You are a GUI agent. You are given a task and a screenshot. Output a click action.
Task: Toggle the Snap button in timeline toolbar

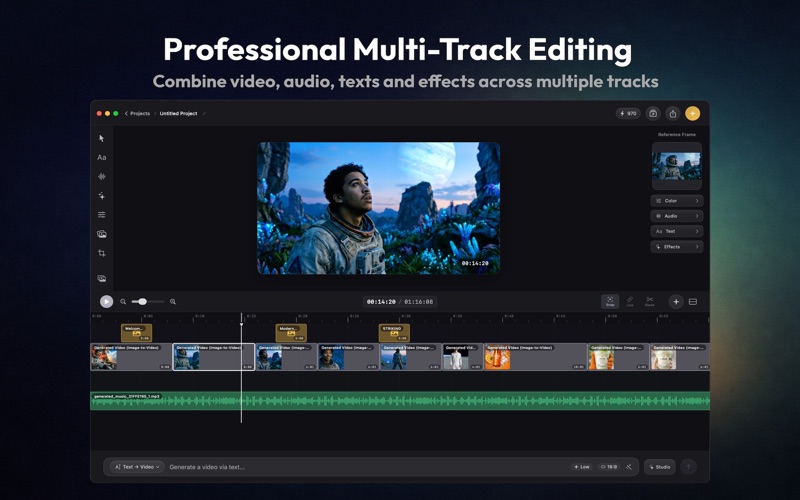pyautogui.click(x=610, y=302)
